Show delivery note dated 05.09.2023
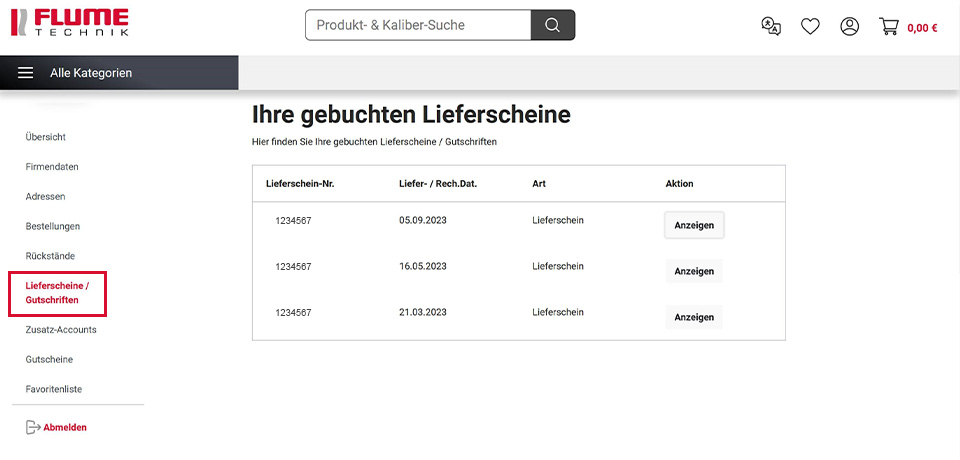The image size is (960, 460). [x=694, y=225]
